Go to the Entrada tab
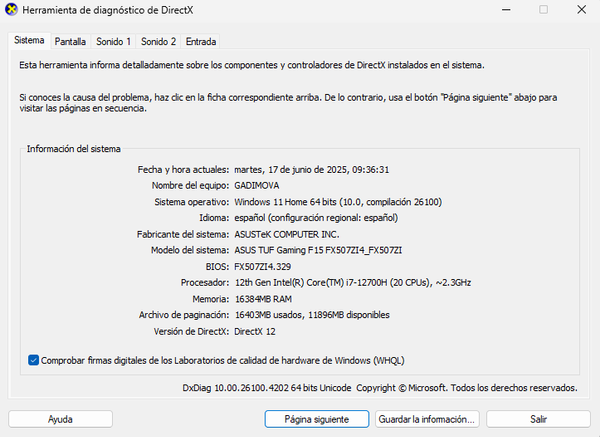 201,41
